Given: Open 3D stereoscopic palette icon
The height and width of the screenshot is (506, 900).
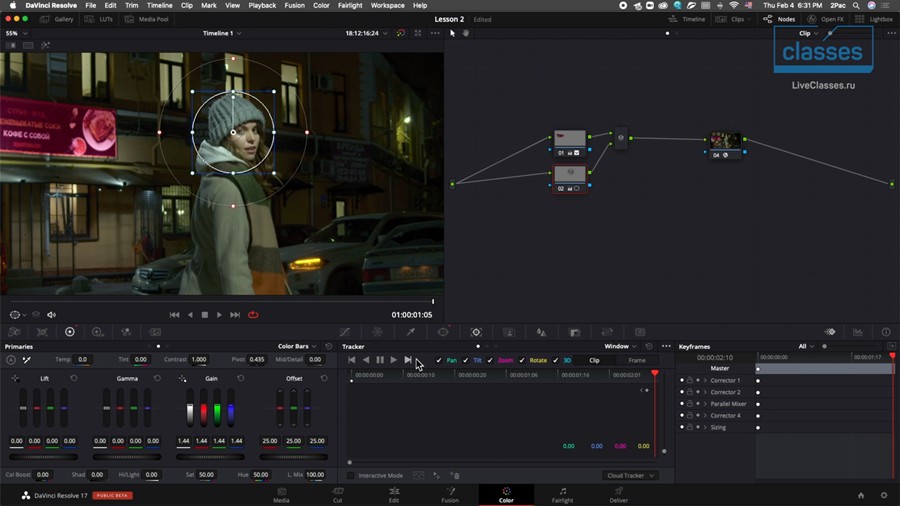Looking at the screenshot, I should (x=640, y=332).
